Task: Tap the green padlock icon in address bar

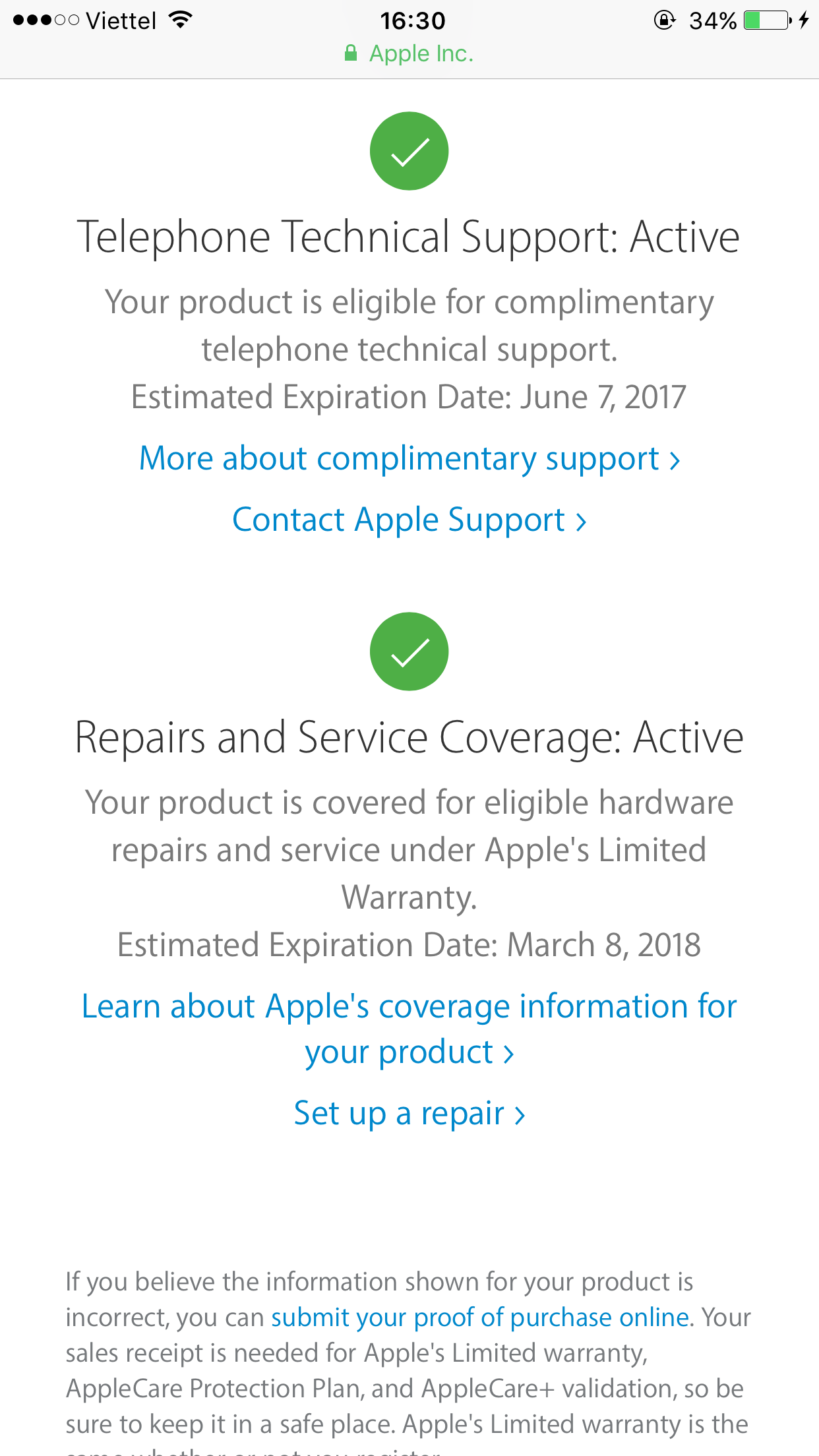Action: click(x=351, y=53)
